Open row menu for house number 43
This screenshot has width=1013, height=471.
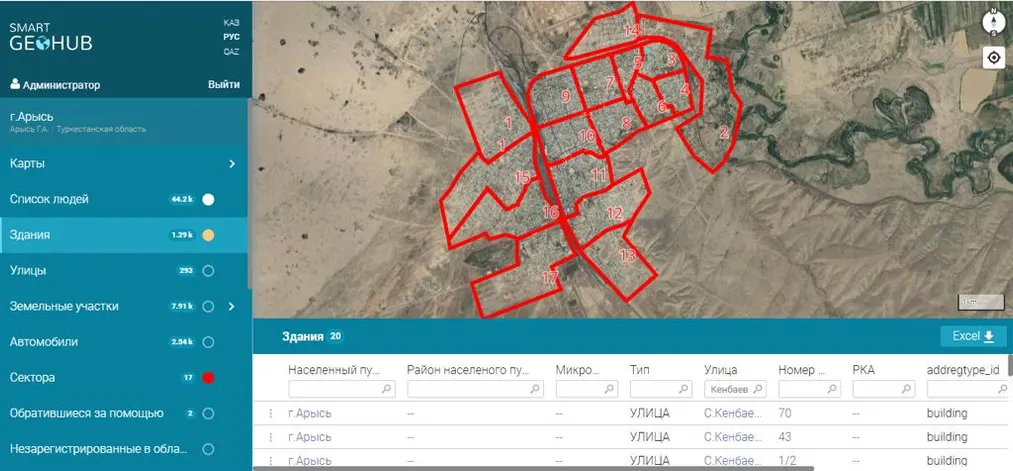pyautogui.click(x=269, y=437)
